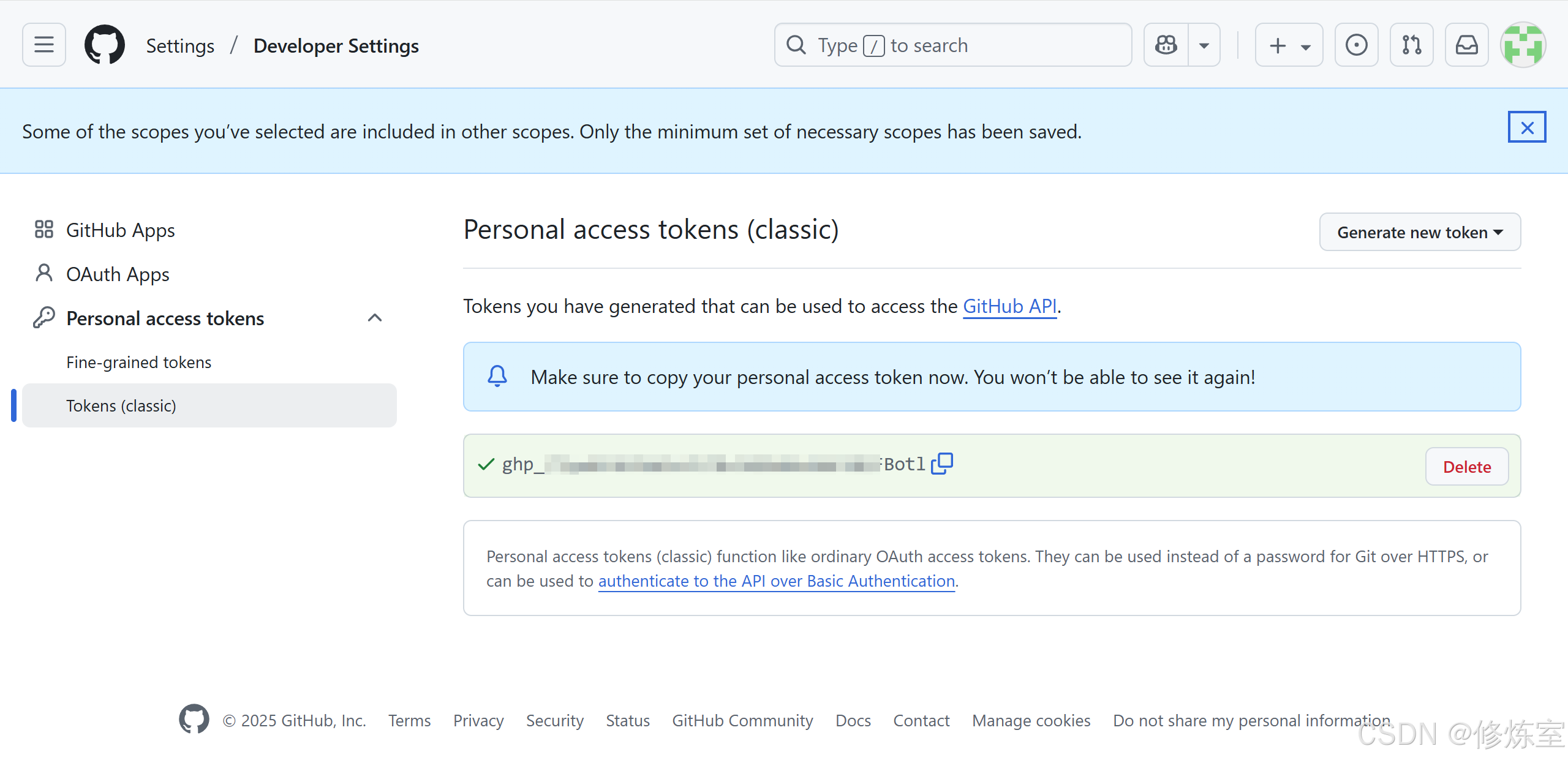This screenshot has height=760, width=1568.
Task: Click the ghp_ token text
Action: (714, 465)
